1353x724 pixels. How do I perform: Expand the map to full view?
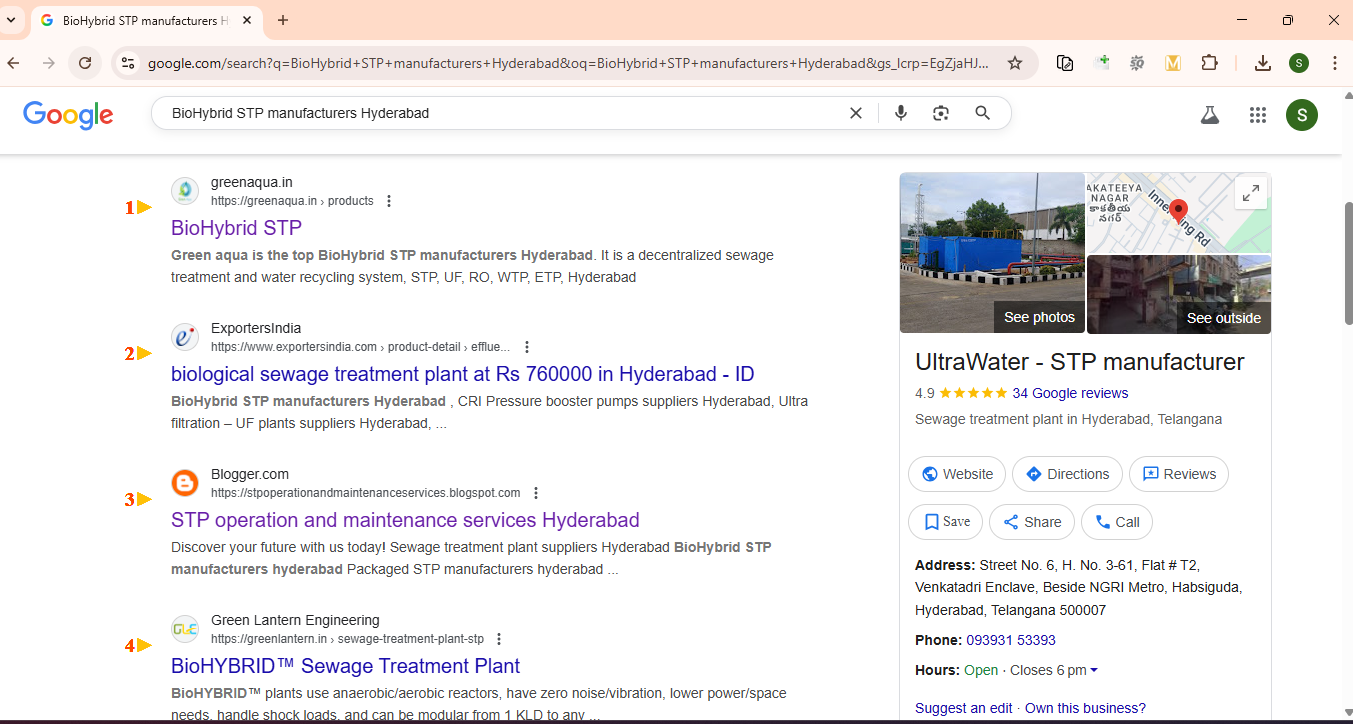coord(1250,194)
